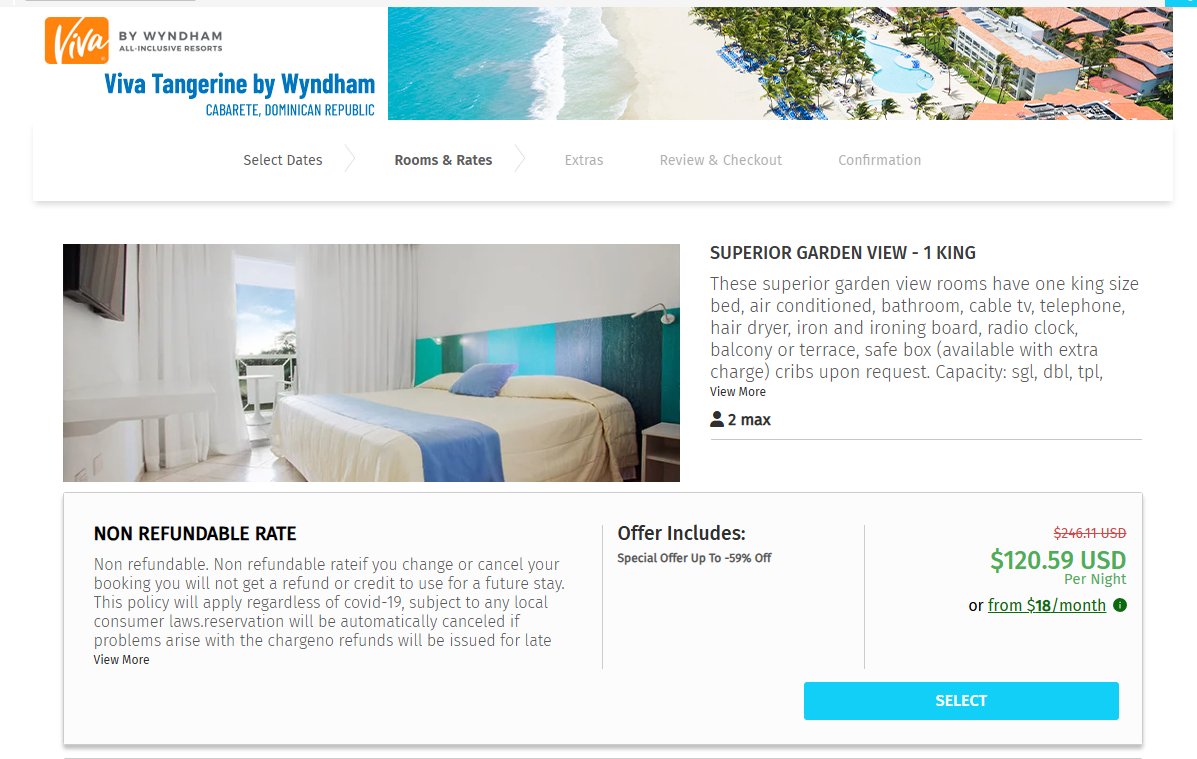Image resolution: width=1197 pixels, height=759 pixels.
Task: Open the Confirmation step
Action: point(879,160)
